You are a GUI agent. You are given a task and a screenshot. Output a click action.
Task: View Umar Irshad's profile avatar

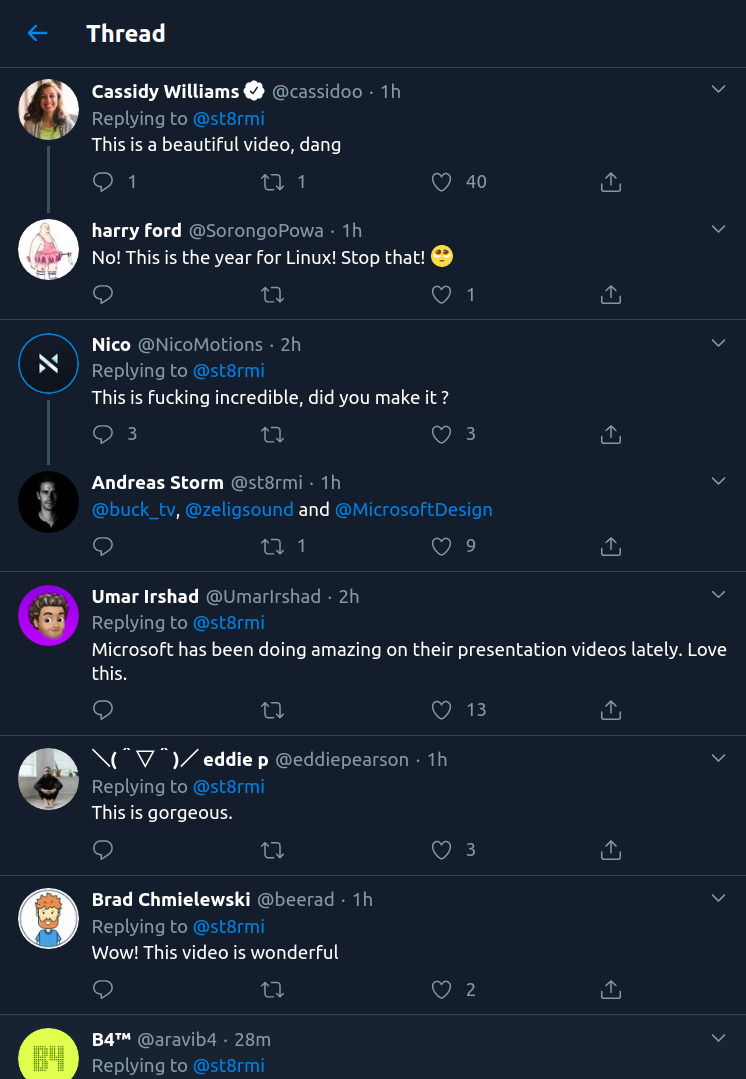(48, 615)
